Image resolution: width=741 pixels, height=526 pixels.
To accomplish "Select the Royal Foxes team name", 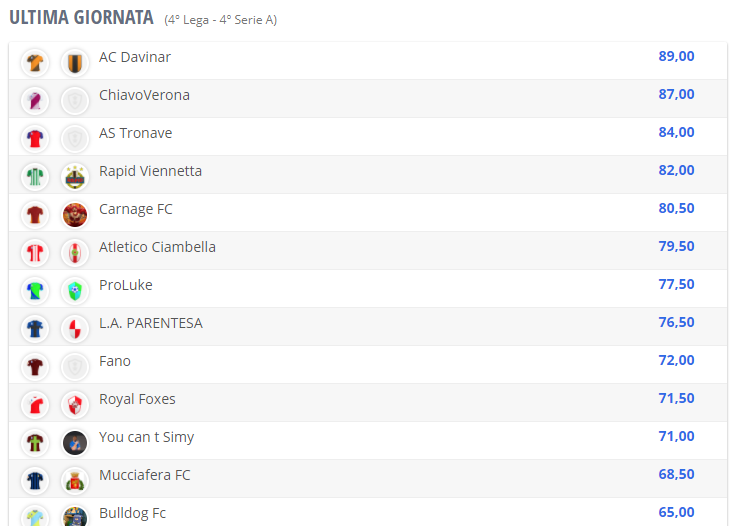I will [137, 399].
